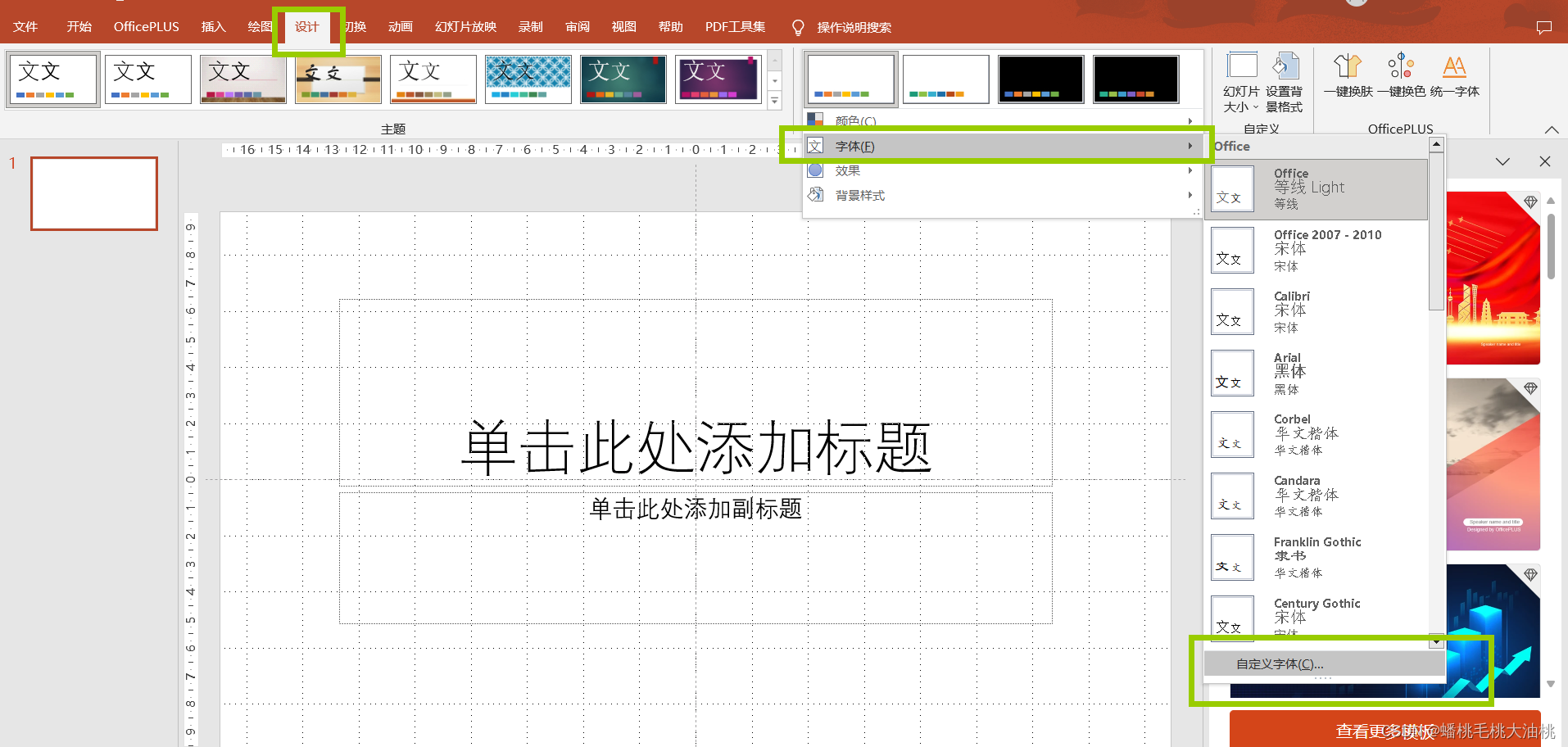Open the 背景样式 menu entry
This screenshot has height=747, width=1568.
click(x=859, y=195)
